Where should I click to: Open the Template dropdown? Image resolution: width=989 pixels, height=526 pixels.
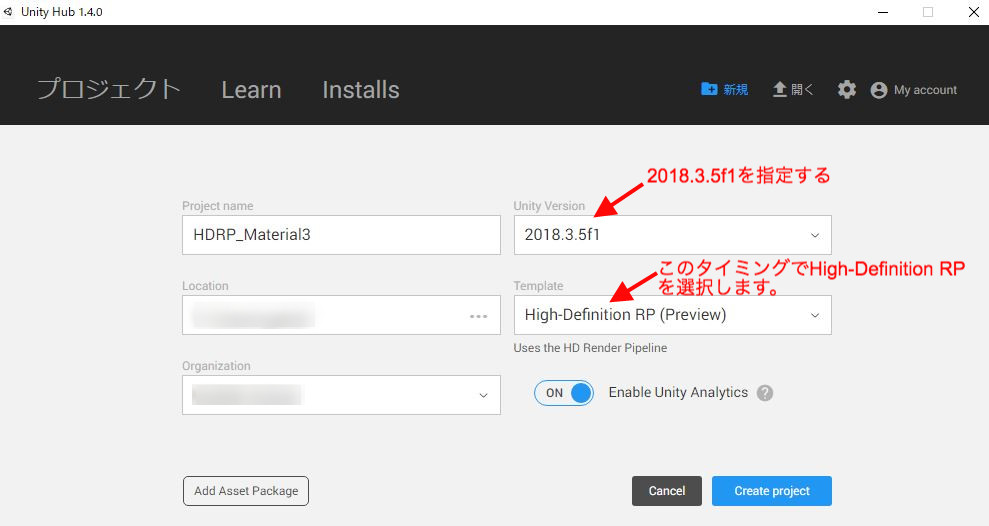pyautogui.click(x=672, y=315)
